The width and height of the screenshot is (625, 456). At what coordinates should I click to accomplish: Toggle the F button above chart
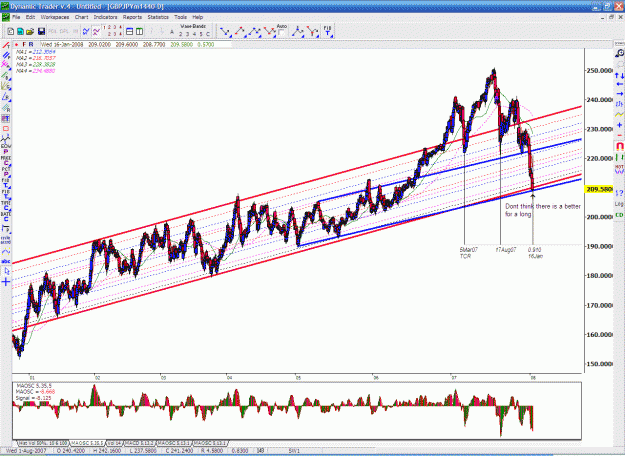point(24,45)
